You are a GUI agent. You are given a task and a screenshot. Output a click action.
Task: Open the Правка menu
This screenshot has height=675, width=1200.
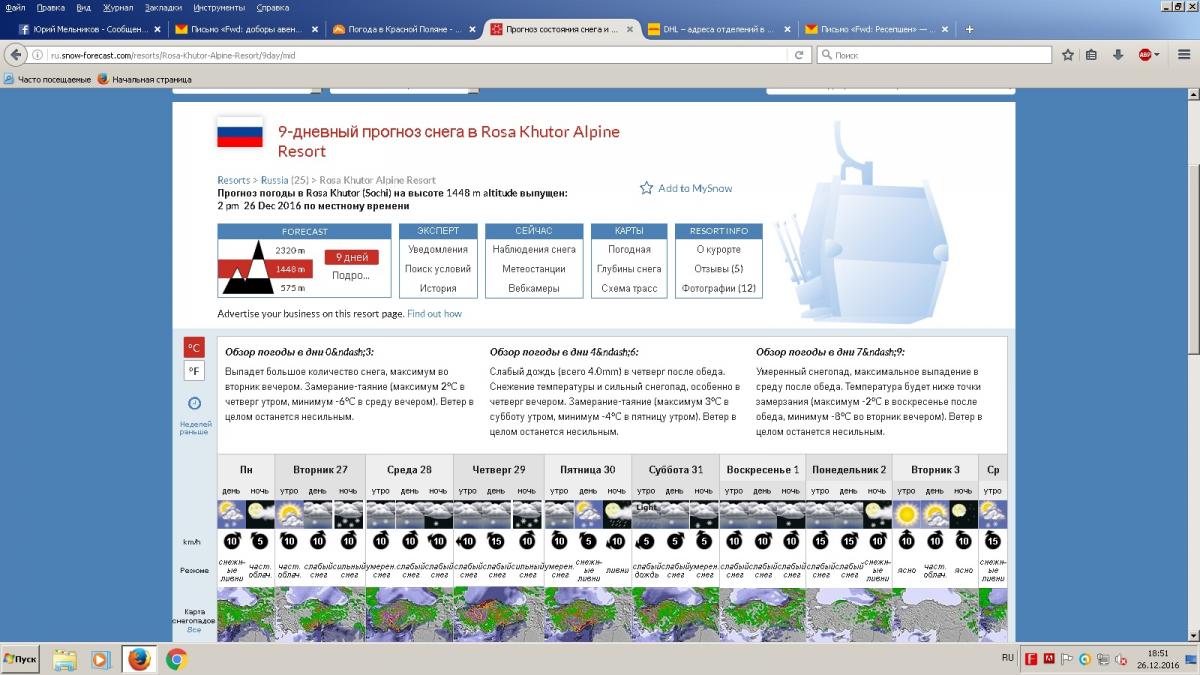(51, 7)
